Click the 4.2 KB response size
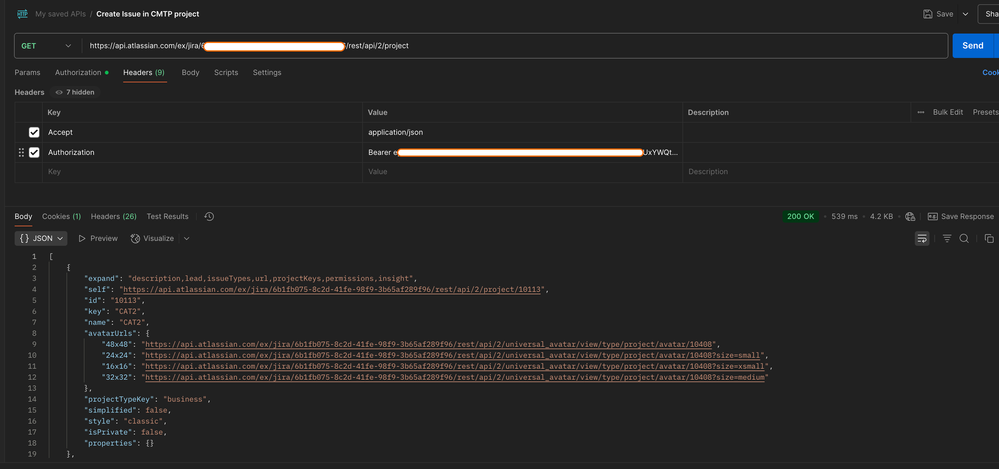 pos(883,217)
